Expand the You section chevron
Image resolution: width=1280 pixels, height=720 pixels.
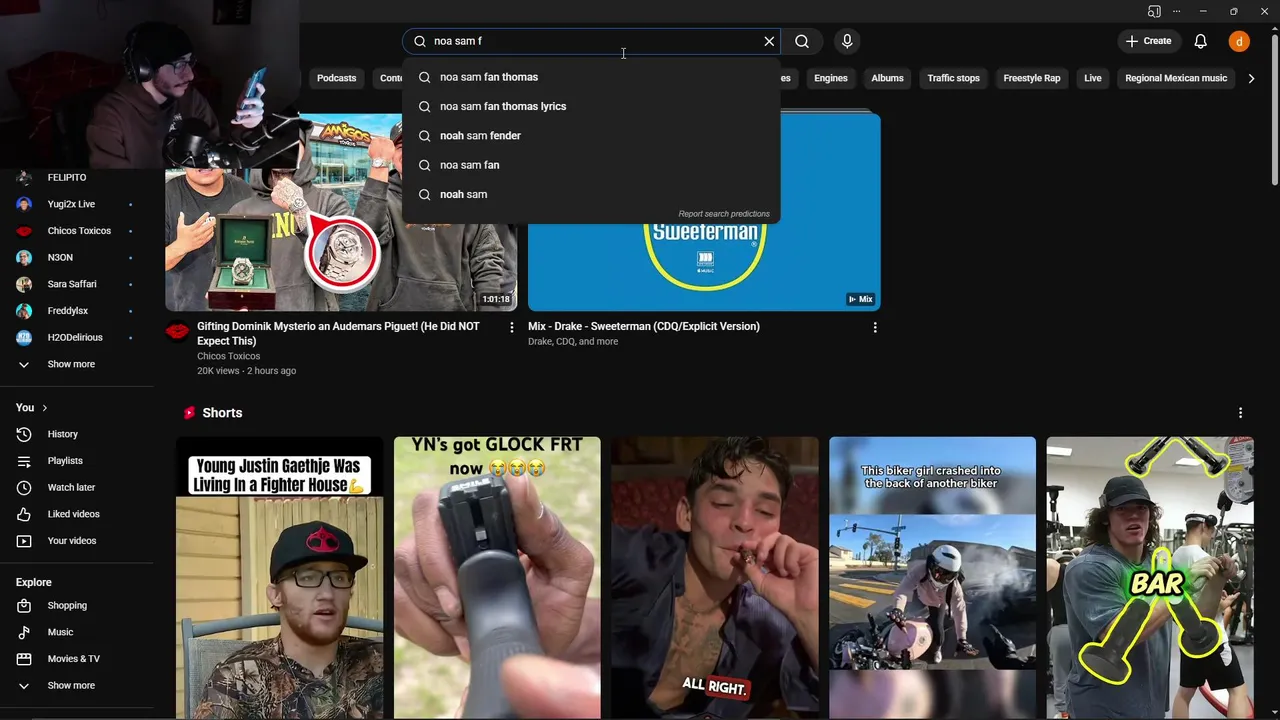pos(44,408)
